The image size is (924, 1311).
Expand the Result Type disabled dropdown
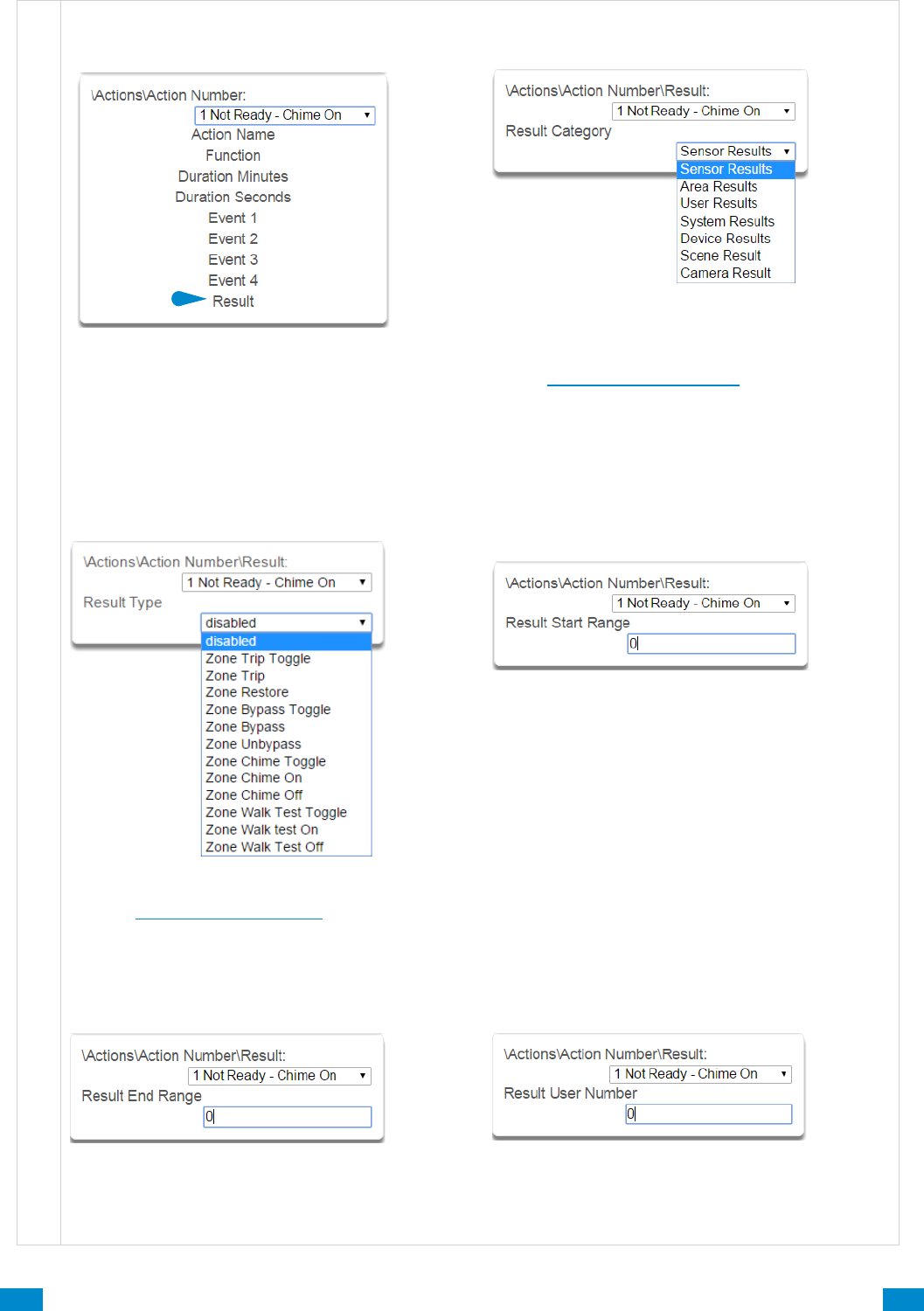tap(287, 623)
